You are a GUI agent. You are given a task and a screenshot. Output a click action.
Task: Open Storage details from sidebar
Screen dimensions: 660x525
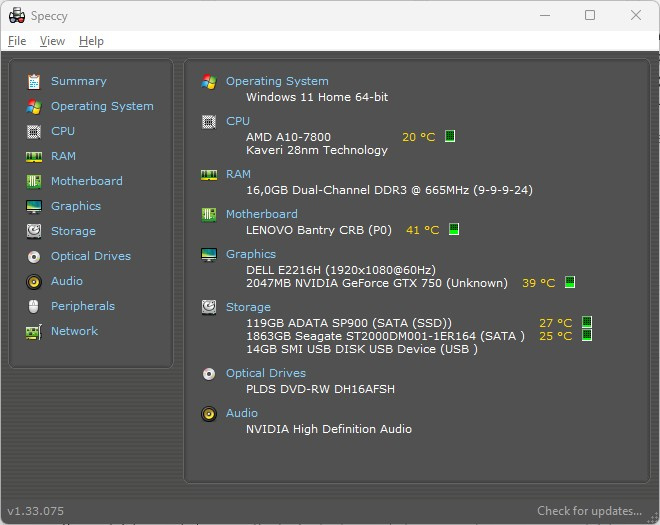coord(73,231)
